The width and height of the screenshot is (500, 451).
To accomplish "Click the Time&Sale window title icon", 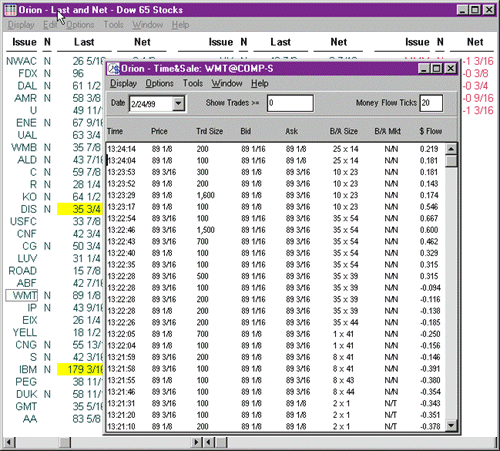I will tap(114, 69).
